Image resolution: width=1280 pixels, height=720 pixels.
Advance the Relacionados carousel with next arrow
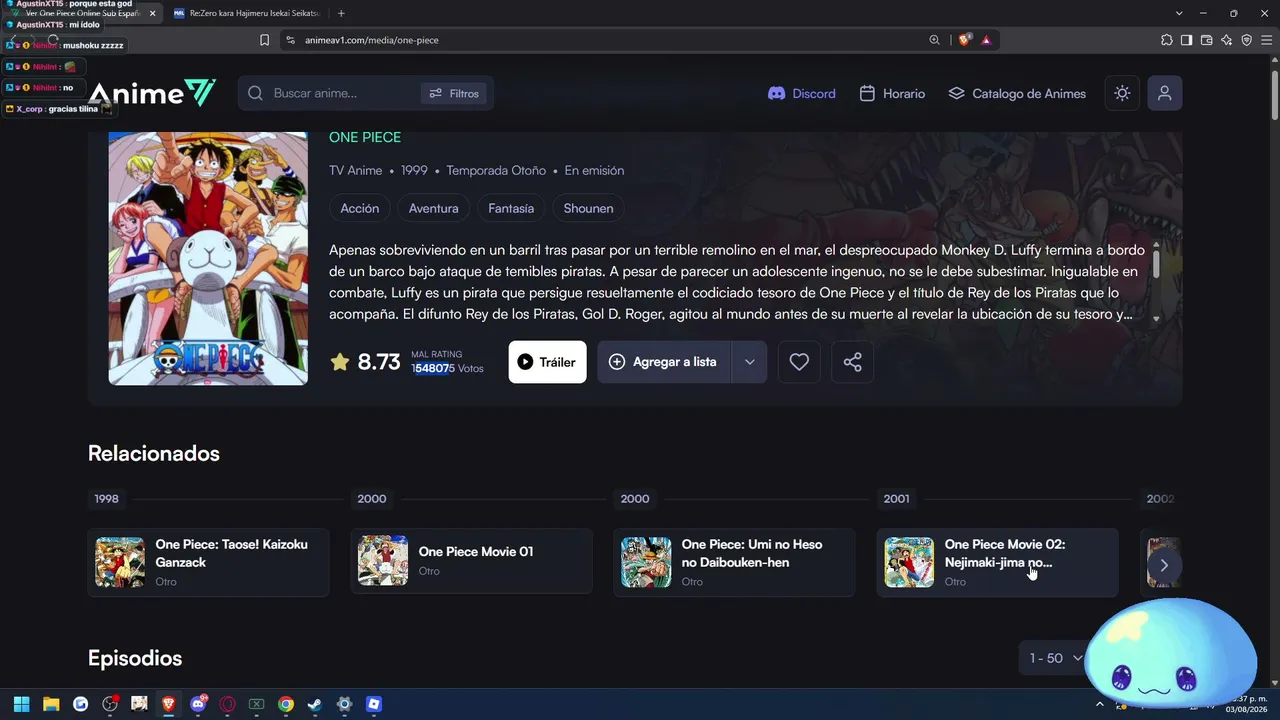[x=1164, y=565]
